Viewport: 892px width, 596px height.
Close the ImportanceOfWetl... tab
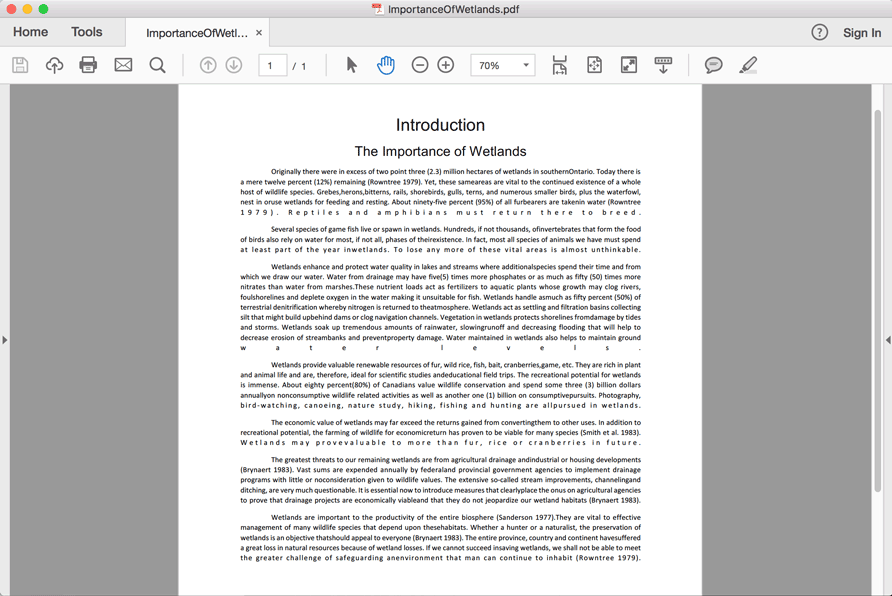[x=259, y=33]
